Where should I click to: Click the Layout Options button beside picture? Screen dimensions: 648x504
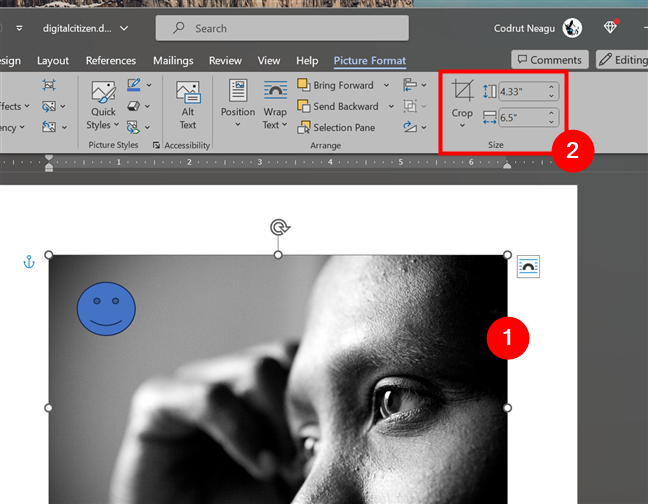[528, 266]
